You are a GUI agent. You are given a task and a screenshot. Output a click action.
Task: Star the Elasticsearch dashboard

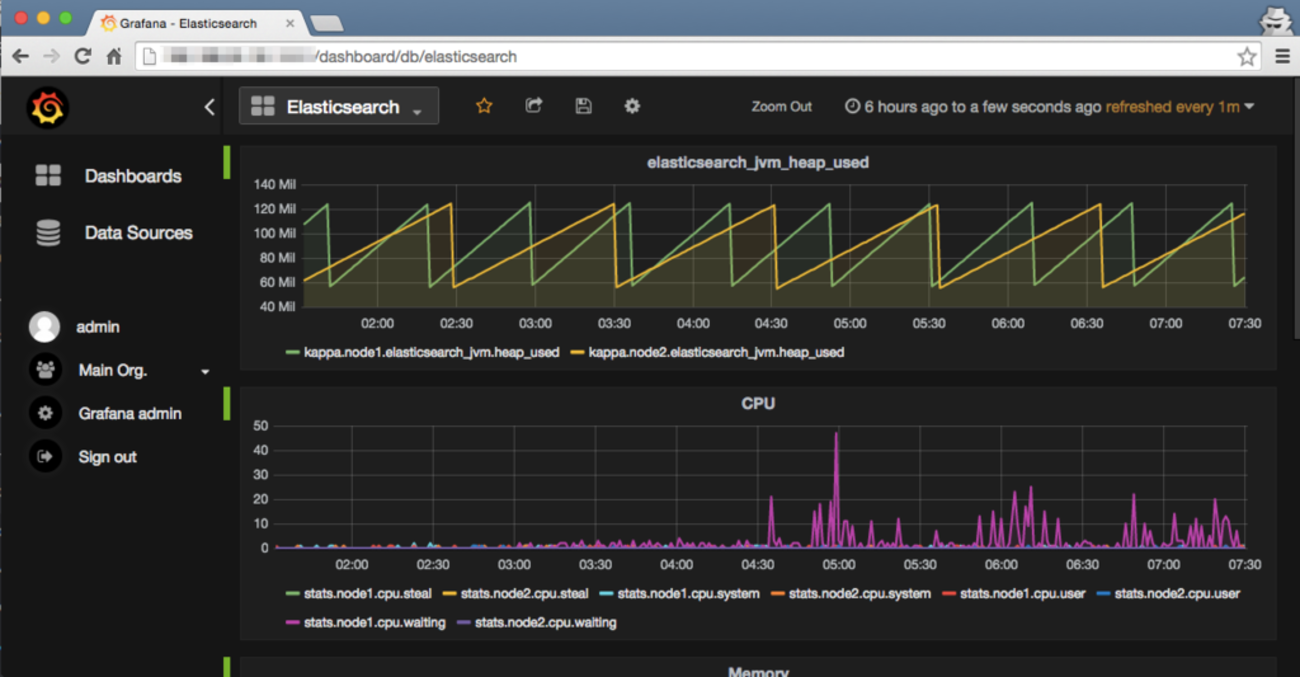click(484, 106)
